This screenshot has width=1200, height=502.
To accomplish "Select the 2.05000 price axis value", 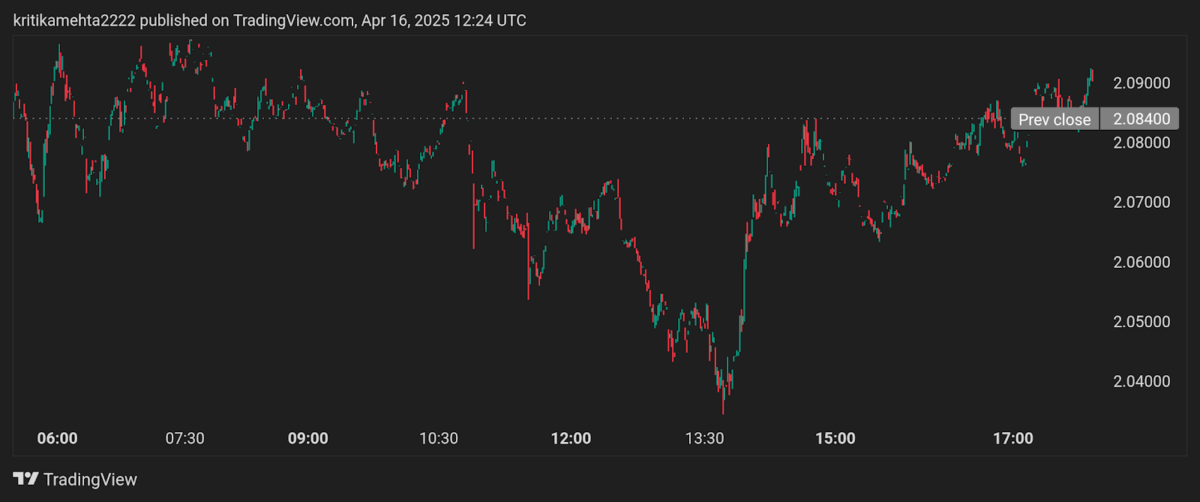I will (1141, 322).
